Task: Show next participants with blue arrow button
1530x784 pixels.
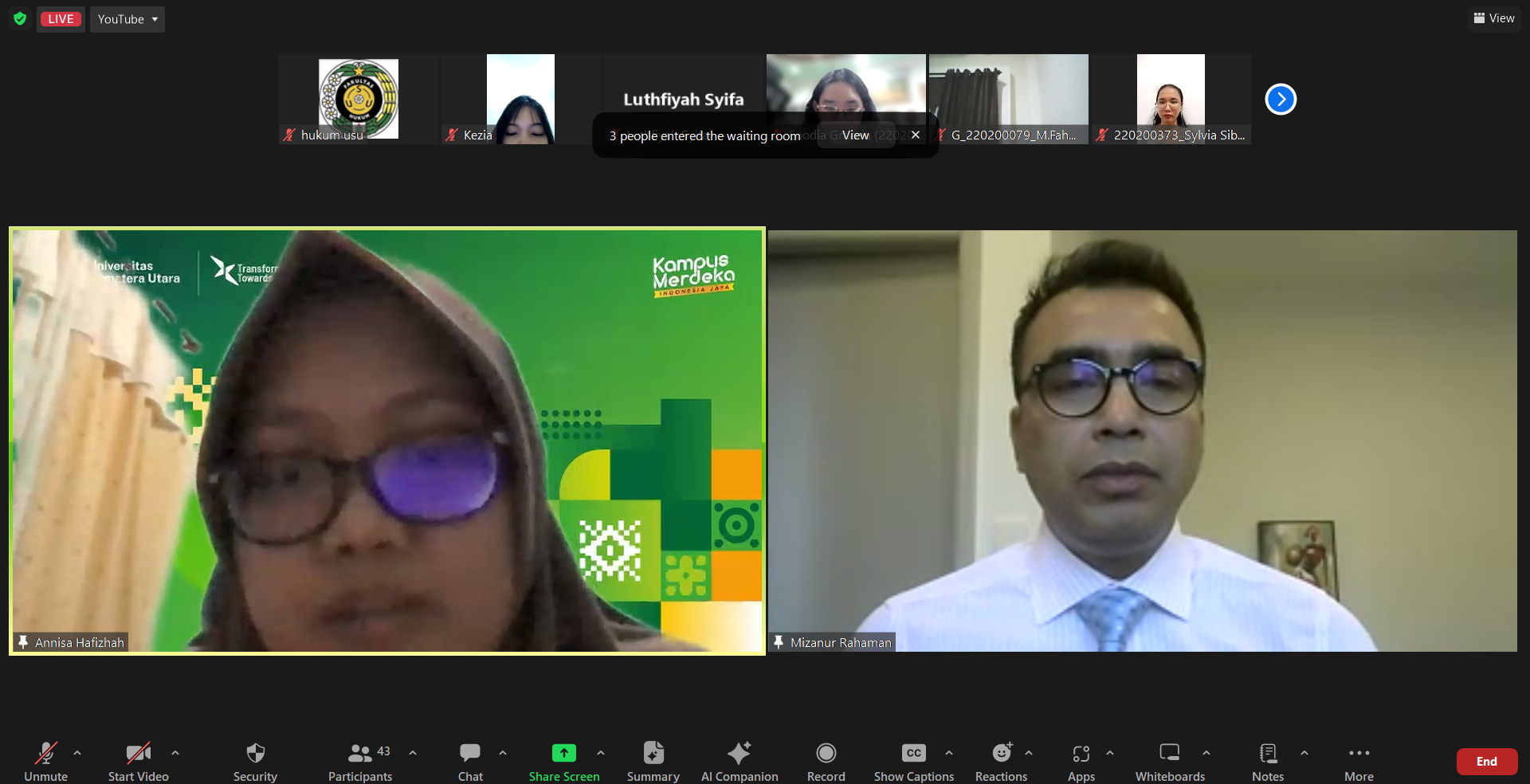Action: pyautogui.click(x=1281, y=100)
